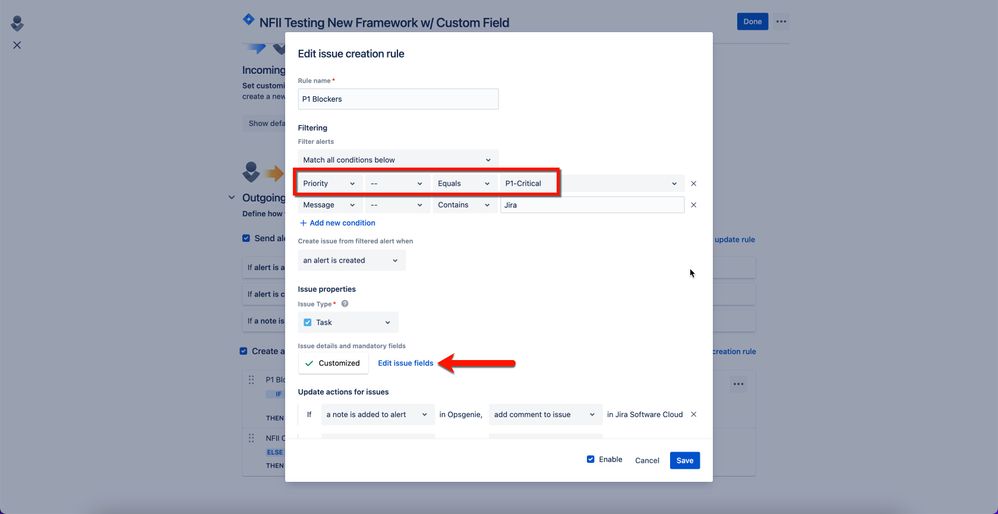Toggle the Enable checkbox
998x514 pixels.
point(591,459)
